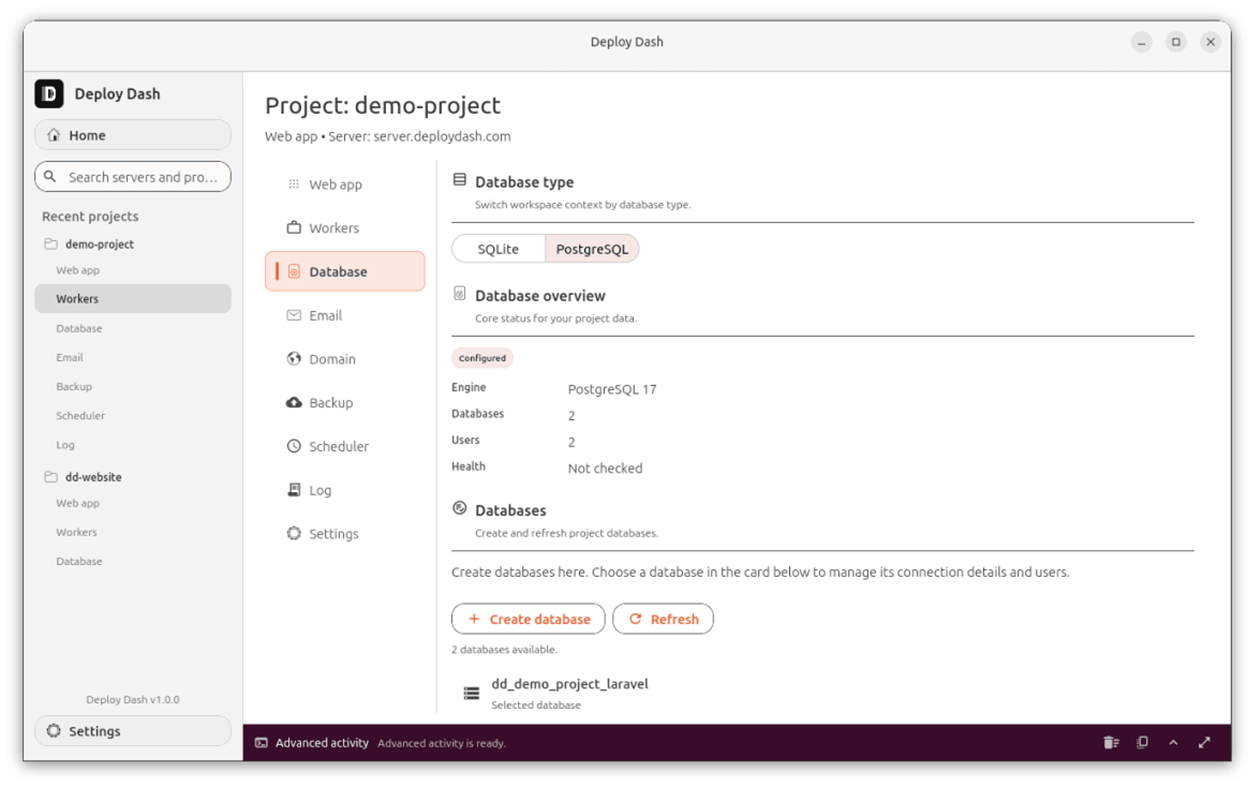1254x787 pixels.
Task: Click the PostgreSQL 17 engine value
Action: click(x=612, y=389)
